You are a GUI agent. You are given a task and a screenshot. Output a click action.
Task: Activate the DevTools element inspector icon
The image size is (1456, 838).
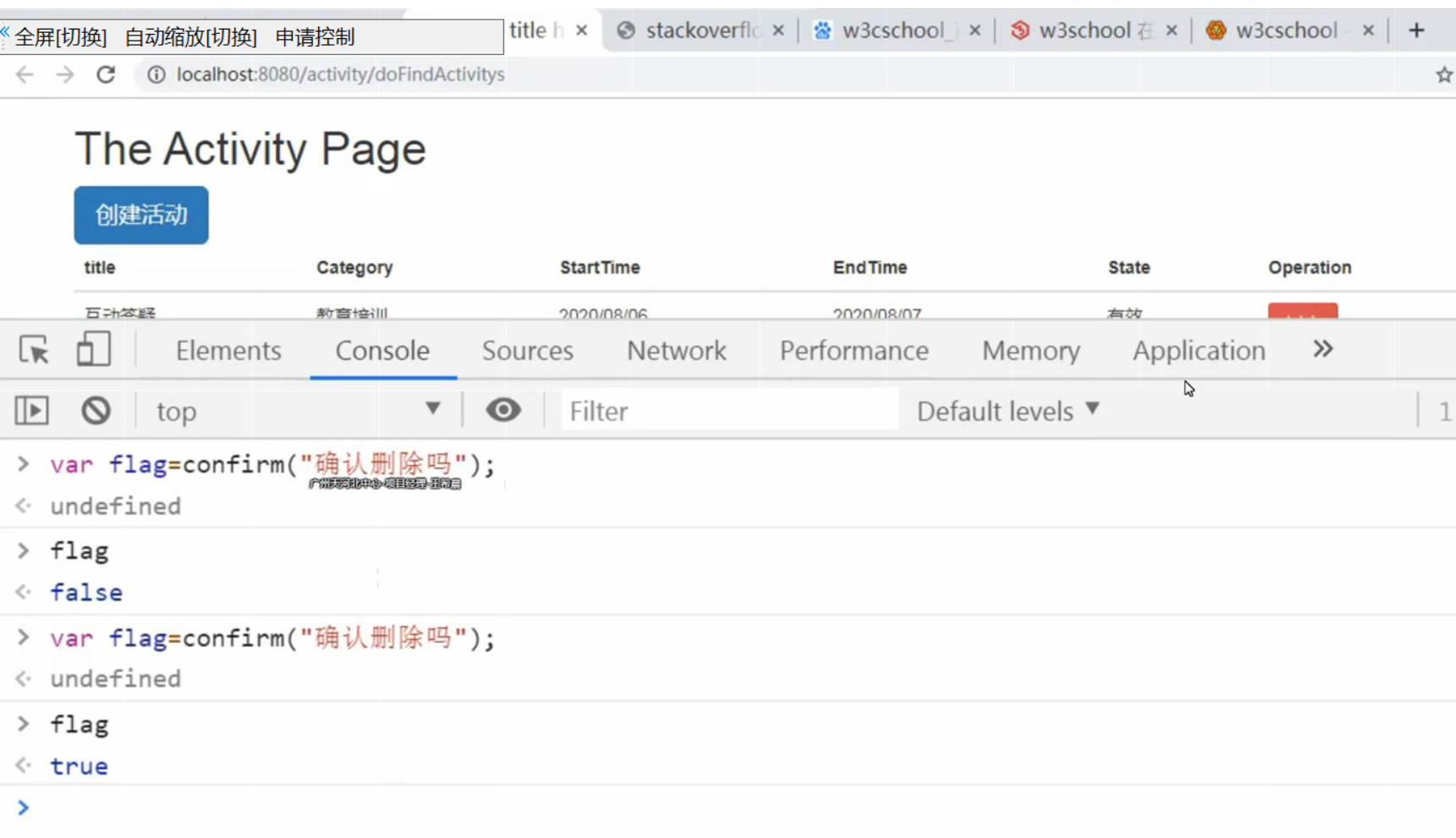pyautogui.click(x=34, y=350)
